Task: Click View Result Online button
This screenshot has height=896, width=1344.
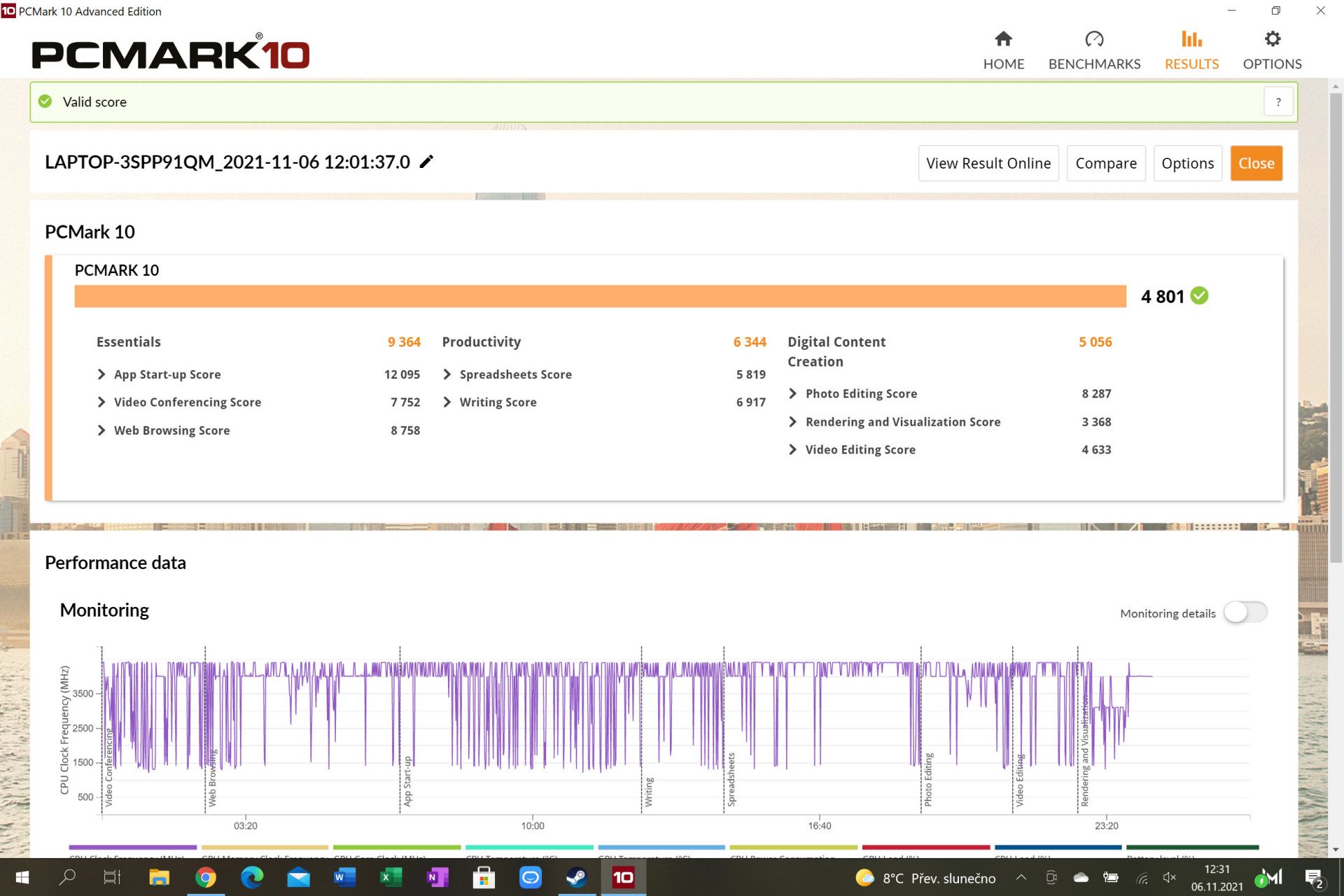Action: coord(988,163)
